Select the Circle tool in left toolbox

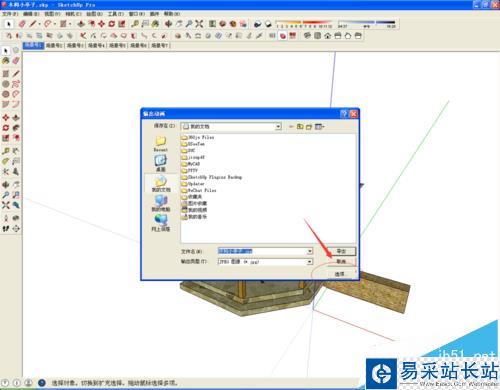(6, 84)
